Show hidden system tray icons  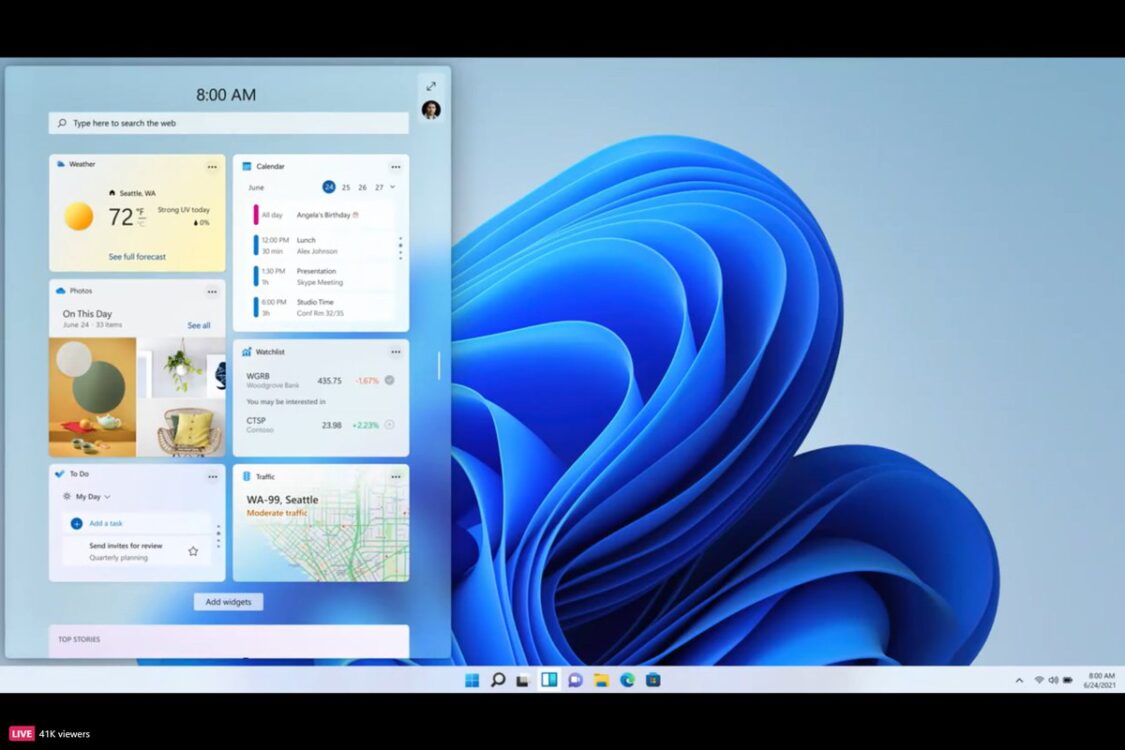click(1019, 680)
